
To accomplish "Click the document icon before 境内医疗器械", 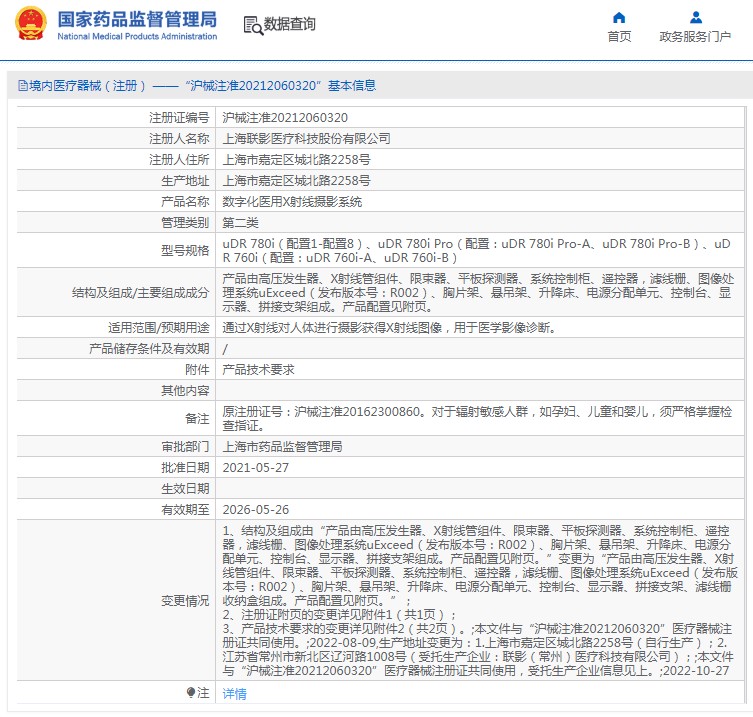I will [23, 85].
